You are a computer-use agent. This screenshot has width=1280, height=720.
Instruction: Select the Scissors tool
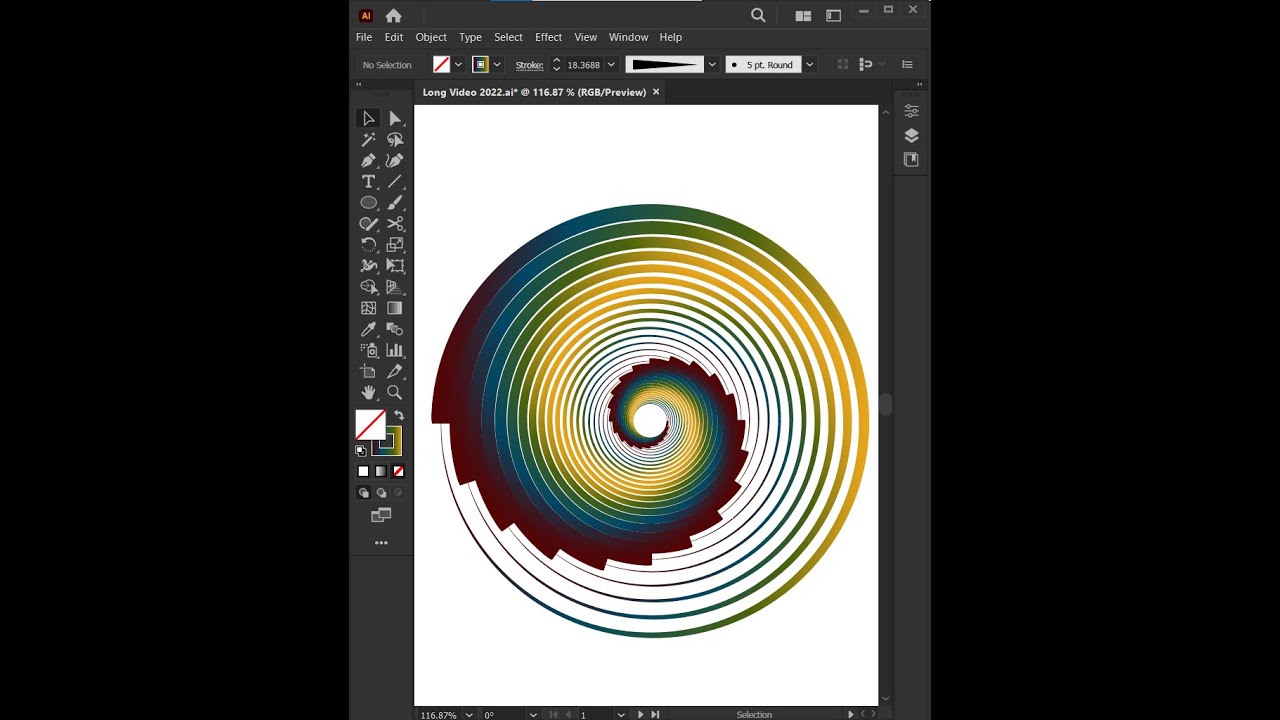[395, 223]
